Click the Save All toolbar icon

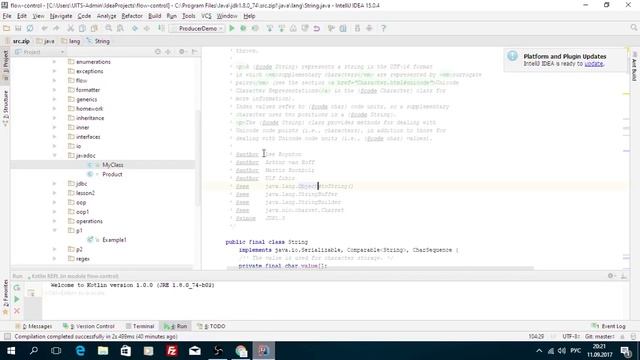tap(18, 28)
